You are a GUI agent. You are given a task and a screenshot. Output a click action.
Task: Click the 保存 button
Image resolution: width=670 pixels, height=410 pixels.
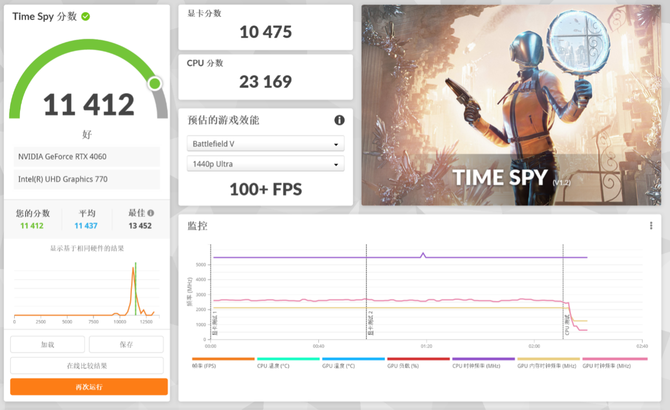(126, 344)
